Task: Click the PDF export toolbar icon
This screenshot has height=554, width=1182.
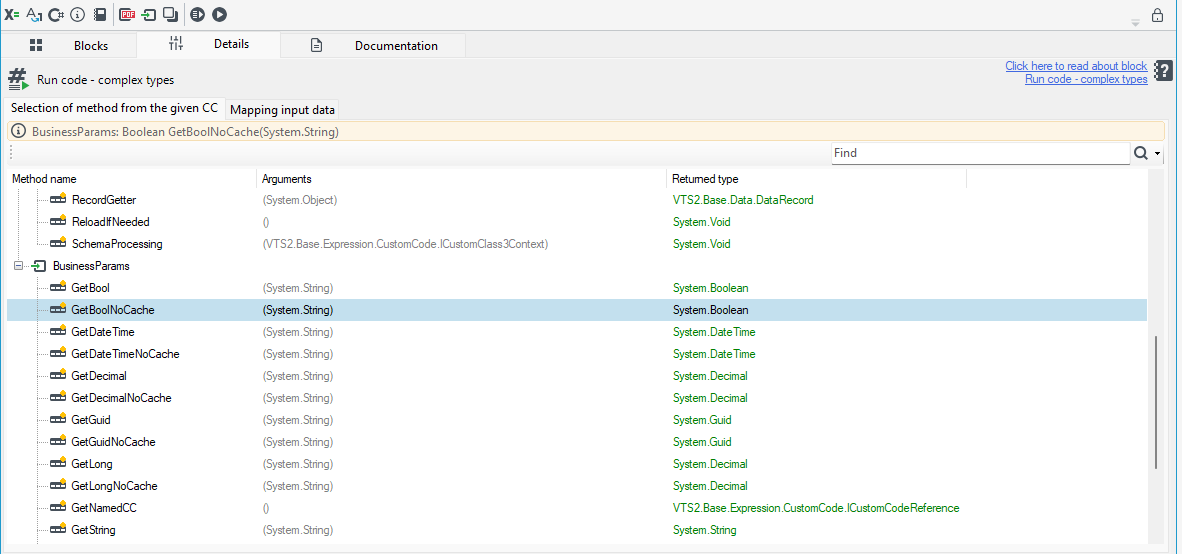Action: [x=128, y=14]
